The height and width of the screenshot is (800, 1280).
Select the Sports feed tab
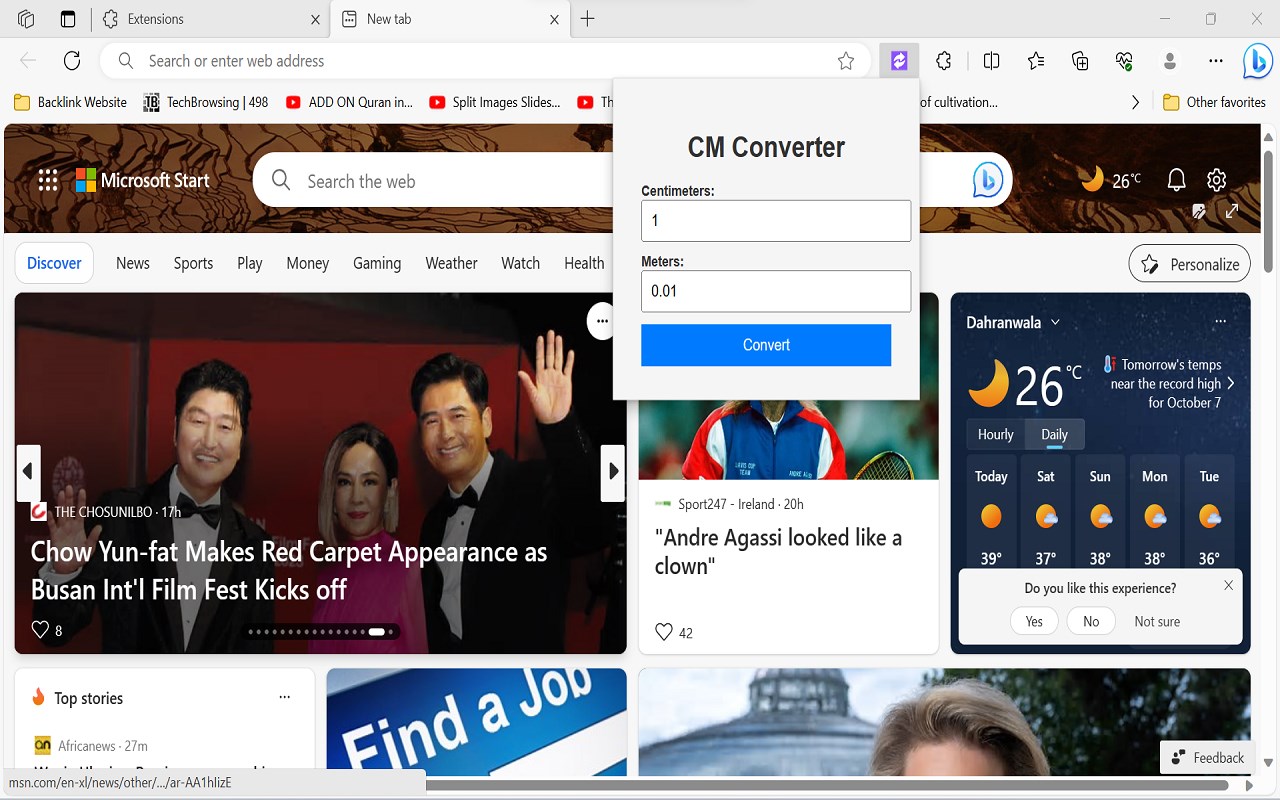click(193, 263)
